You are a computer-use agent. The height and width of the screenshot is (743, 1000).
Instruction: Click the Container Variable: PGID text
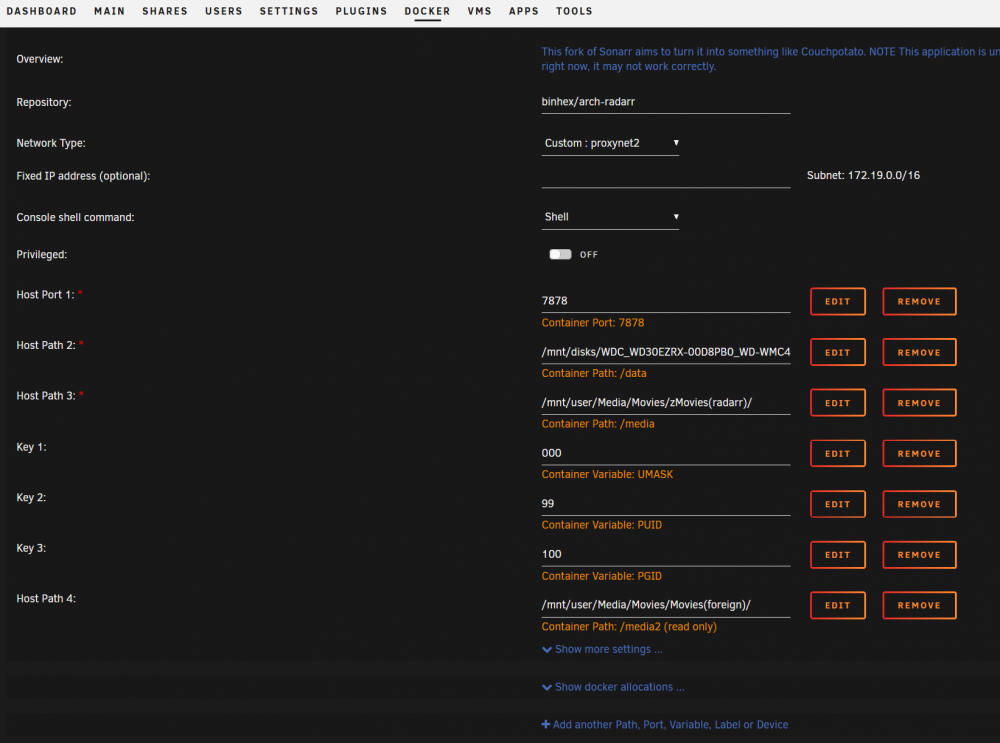point(601,576)
